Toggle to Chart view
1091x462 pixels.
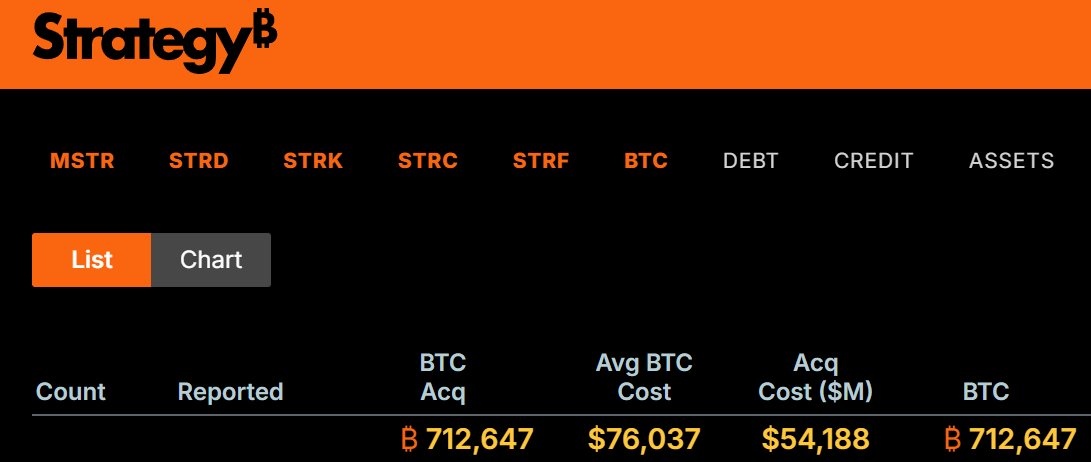coord(211,260)
